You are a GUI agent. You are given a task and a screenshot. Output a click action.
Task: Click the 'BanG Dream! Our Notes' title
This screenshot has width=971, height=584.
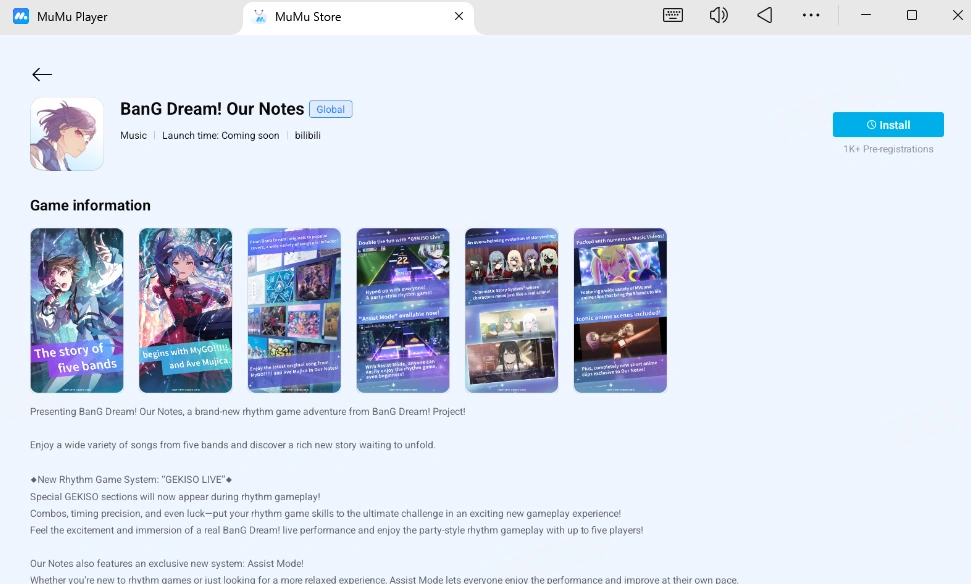212,109
